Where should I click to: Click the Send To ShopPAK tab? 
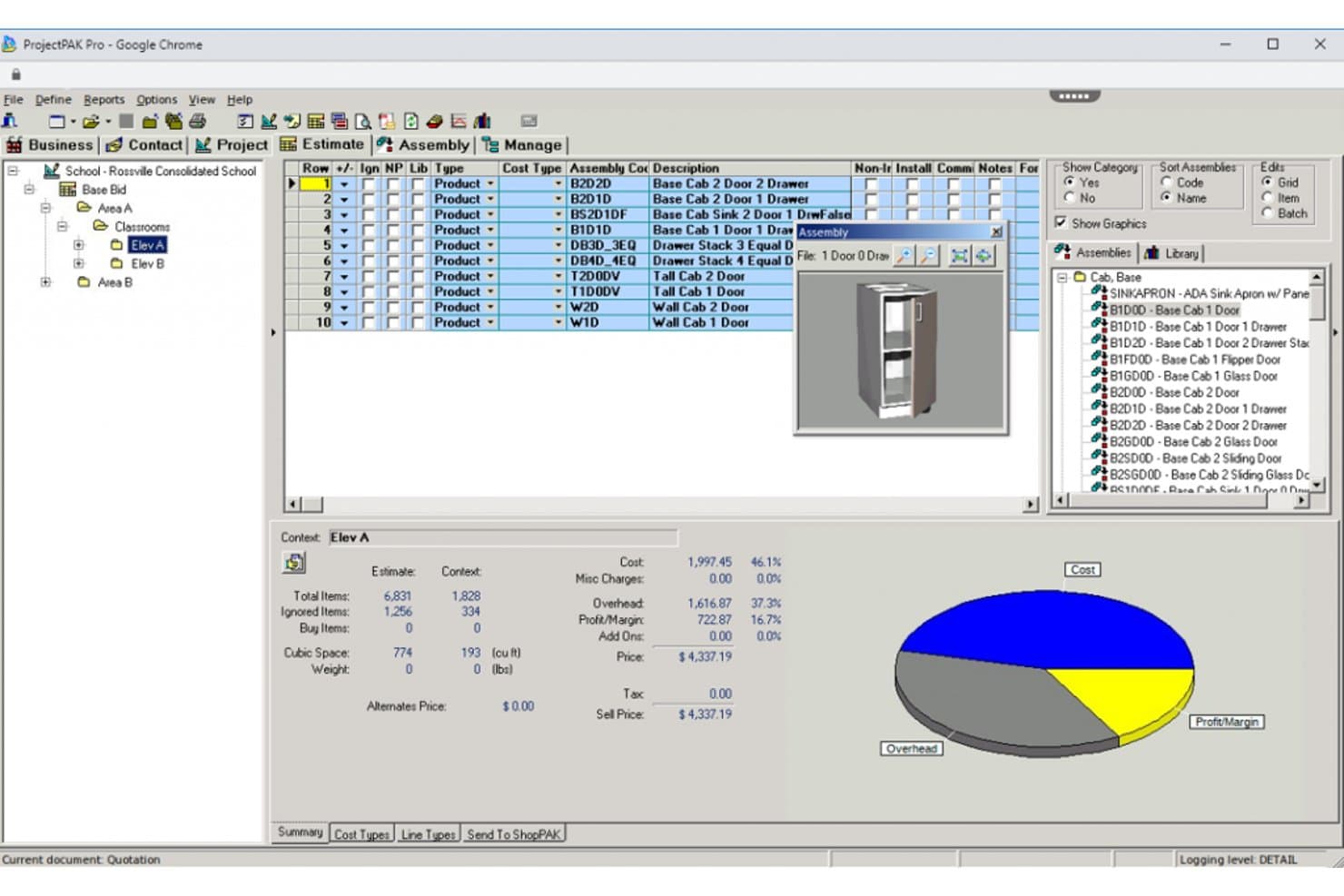(x=513, y=834)
